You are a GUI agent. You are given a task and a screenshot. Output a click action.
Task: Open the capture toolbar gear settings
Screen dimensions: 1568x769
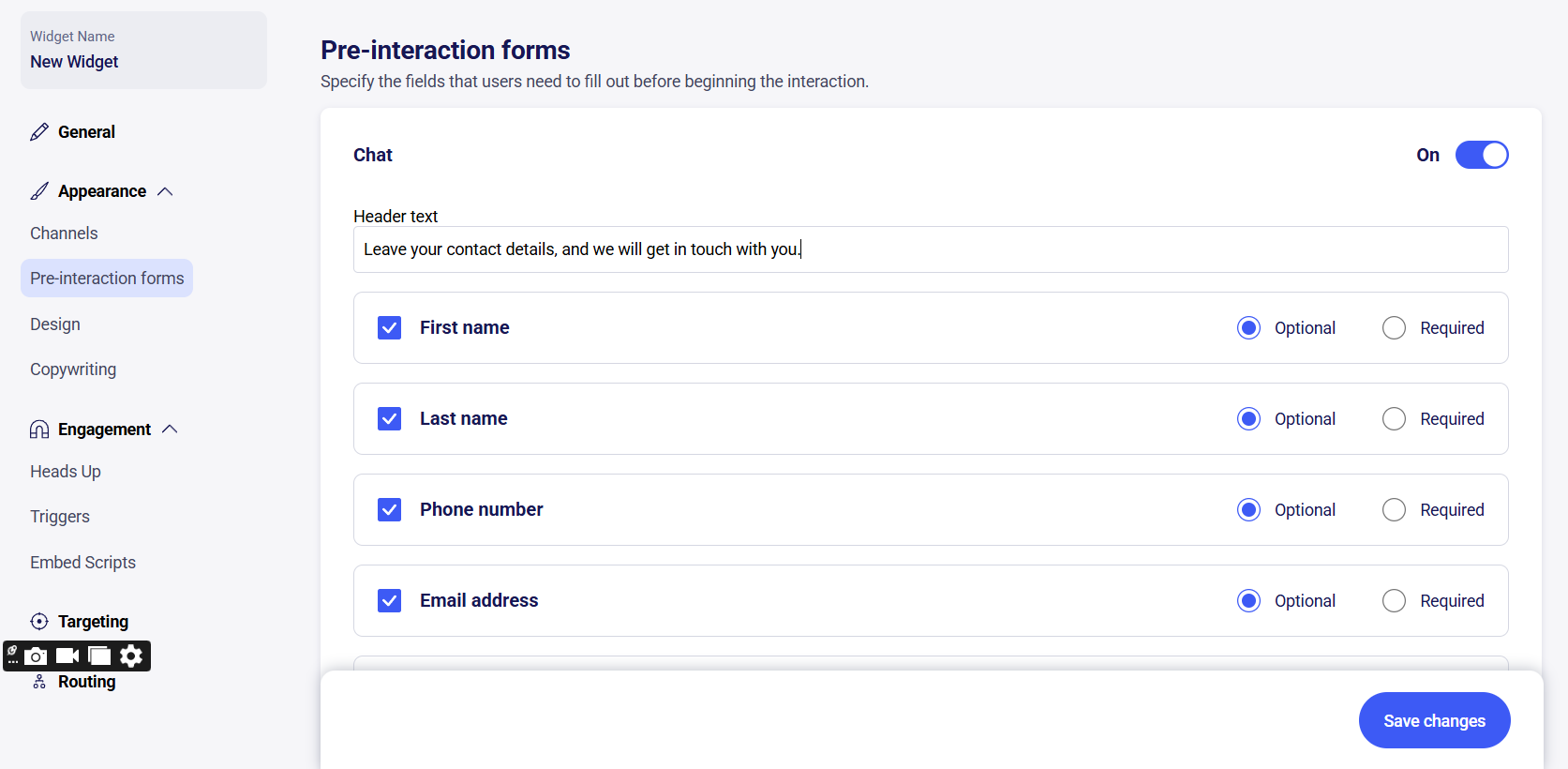(131, 656)
